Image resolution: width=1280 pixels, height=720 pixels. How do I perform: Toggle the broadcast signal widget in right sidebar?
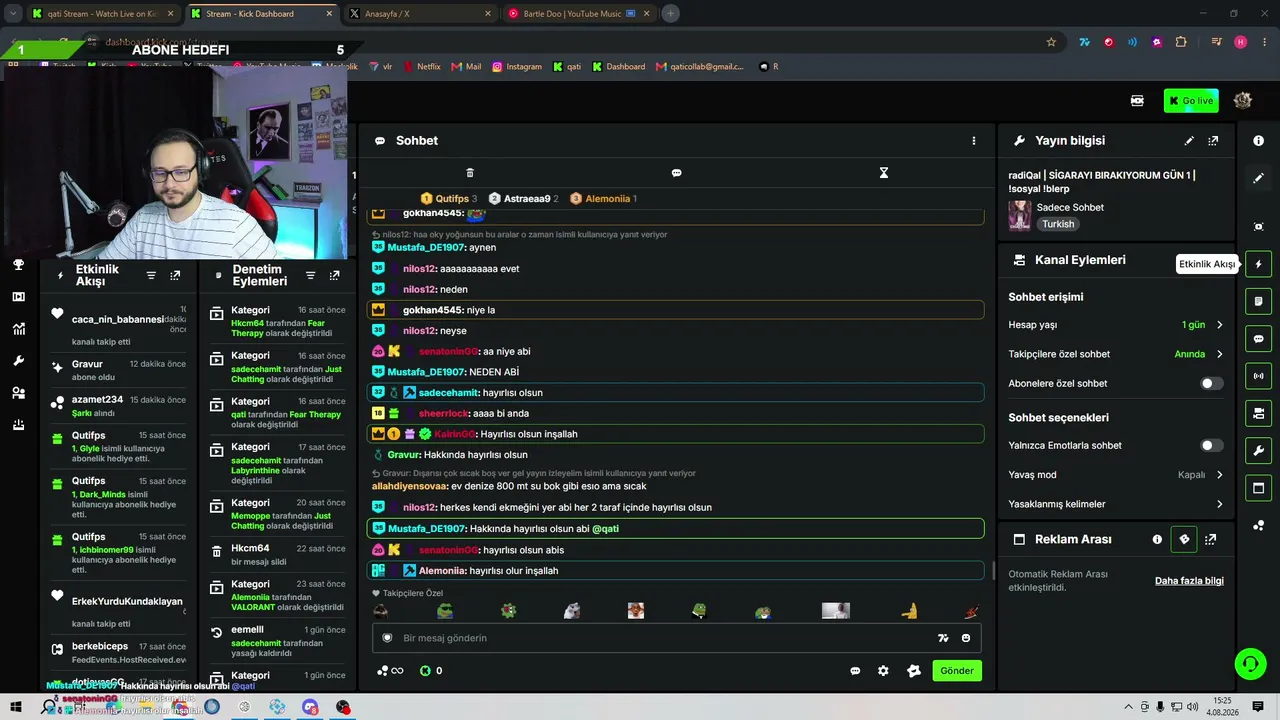(x=1259, y=376)
